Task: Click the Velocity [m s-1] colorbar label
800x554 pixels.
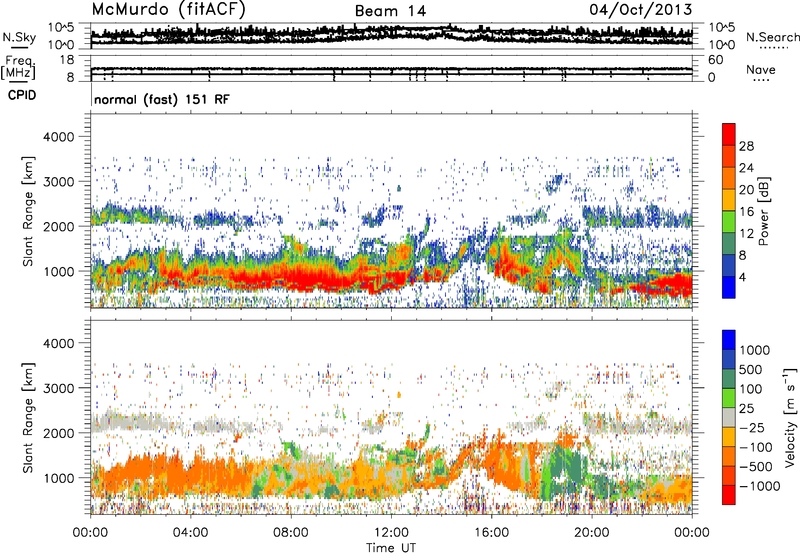Action: coord(790,417)
